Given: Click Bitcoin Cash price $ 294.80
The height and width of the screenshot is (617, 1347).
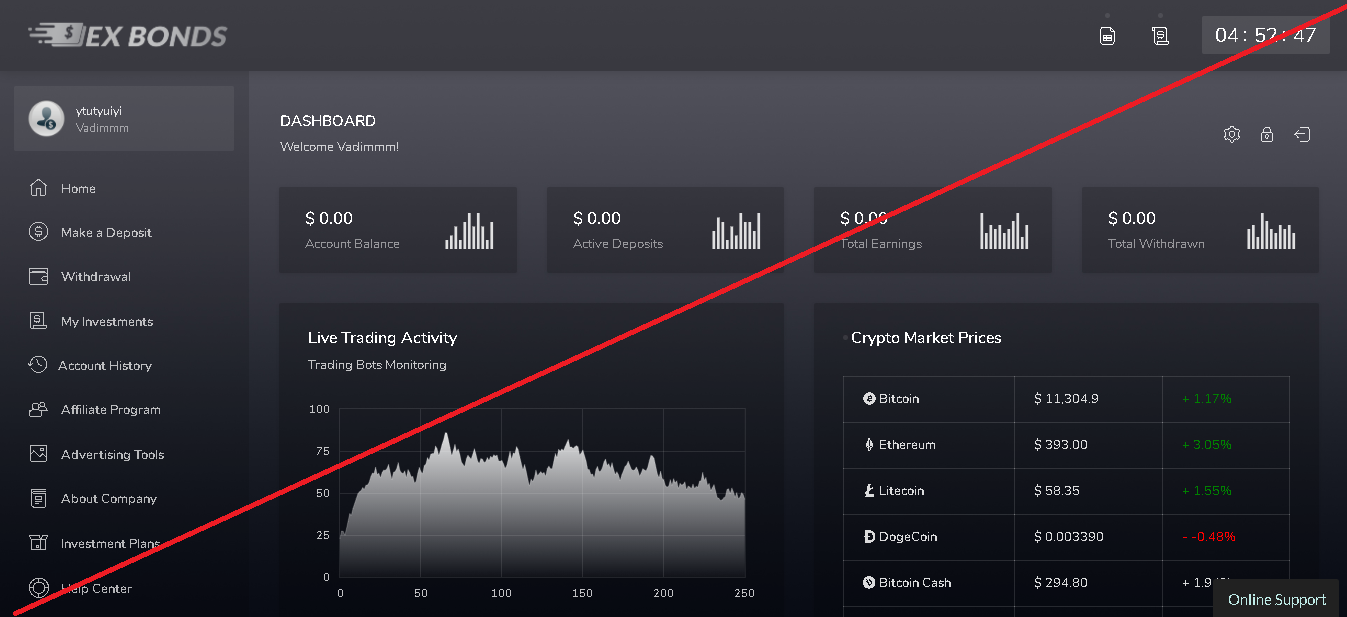Looking at the screenshot, I should point(1061,583).
